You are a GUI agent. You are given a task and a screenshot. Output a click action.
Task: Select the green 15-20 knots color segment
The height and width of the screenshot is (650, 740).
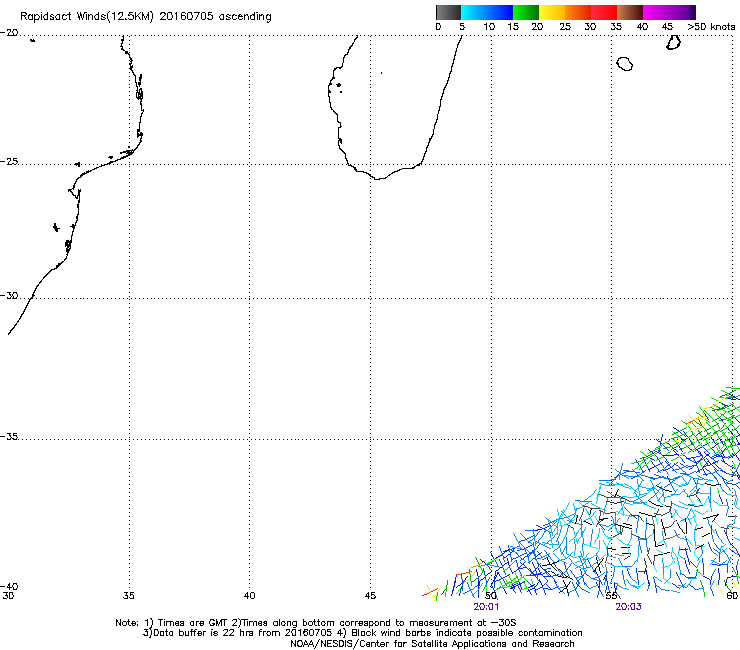point(526,12)
